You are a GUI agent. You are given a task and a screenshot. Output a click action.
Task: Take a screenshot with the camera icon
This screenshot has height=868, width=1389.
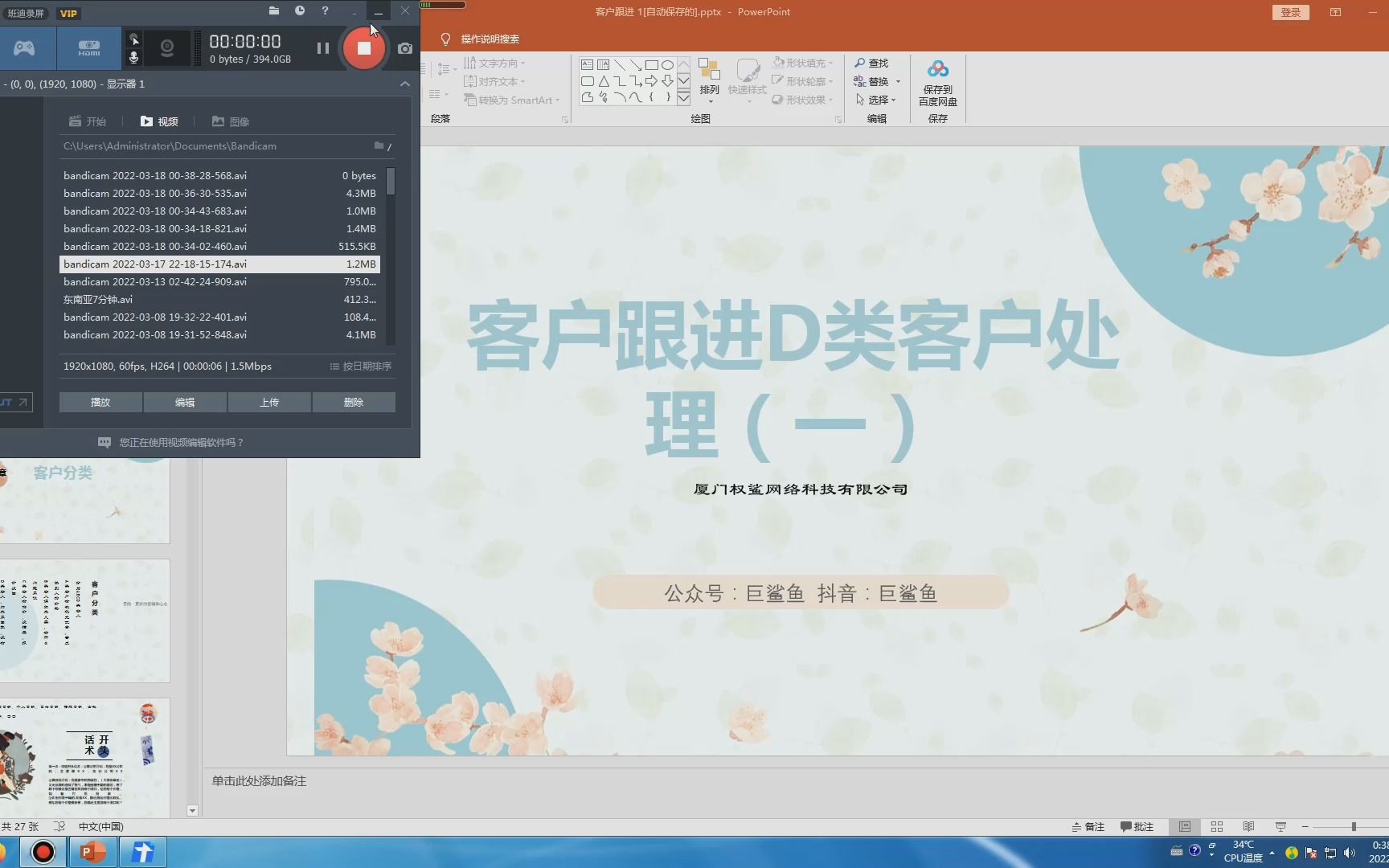(x=405, y=48)
